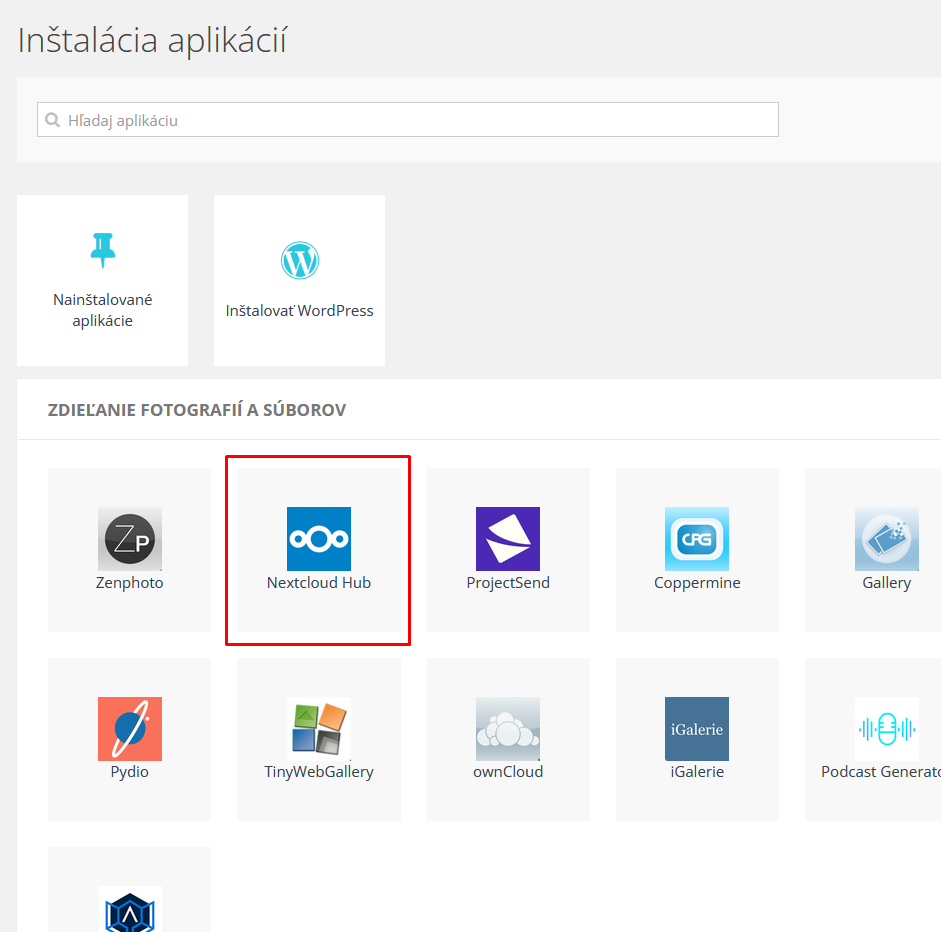Click the ownCloud name label
The width and height of the screenshot is (941, 932).
coord(508,772)
